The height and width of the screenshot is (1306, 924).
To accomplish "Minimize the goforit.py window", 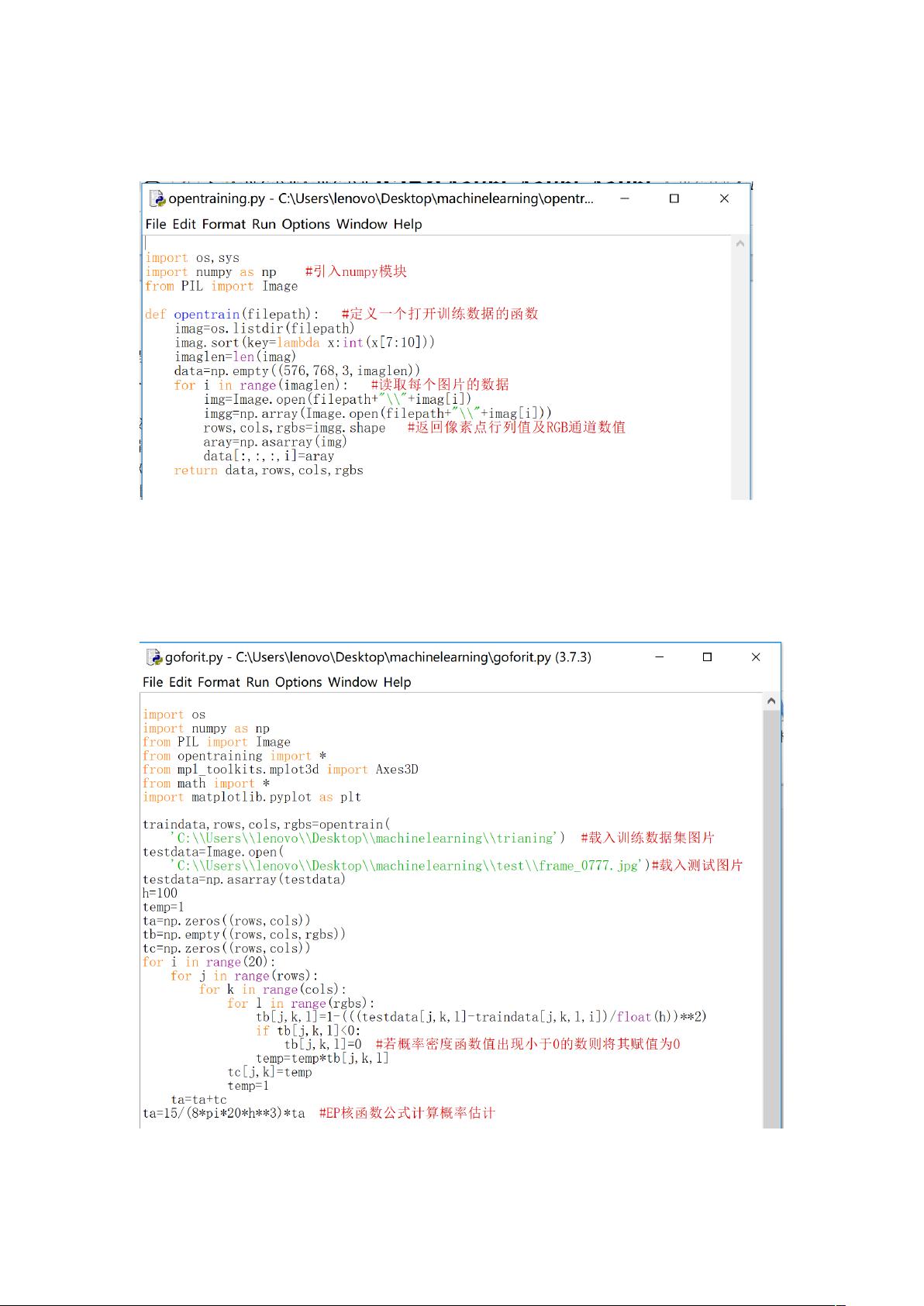I will point(660,656).
